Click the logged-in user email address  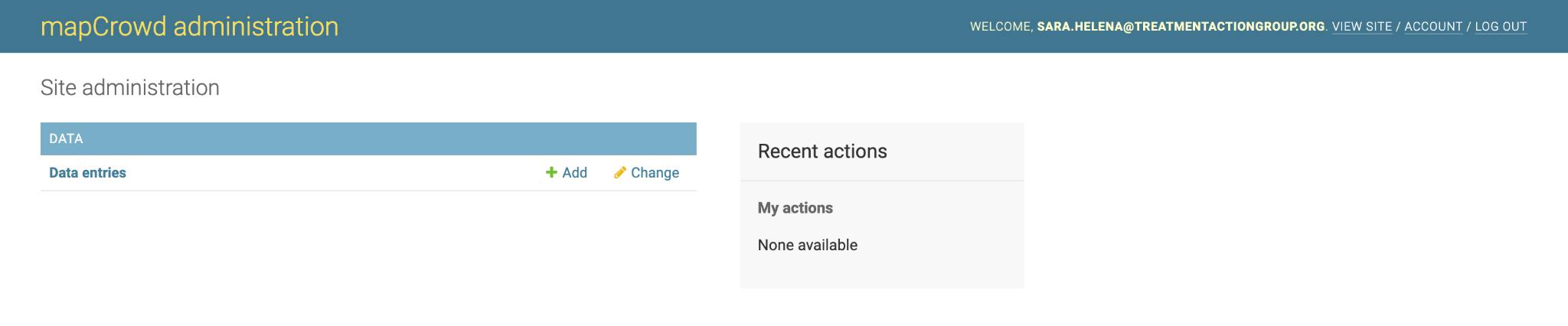(1181, 27)
